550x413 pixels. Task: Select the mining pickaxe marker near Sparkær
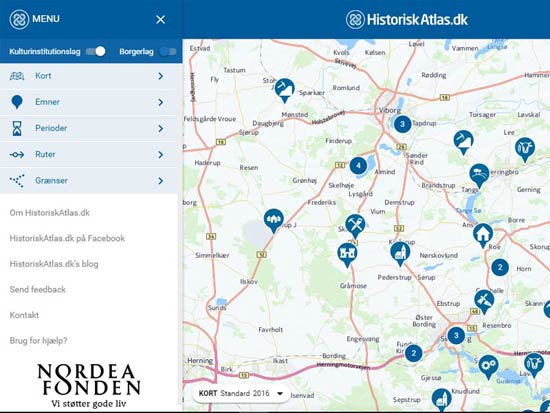point(284,90)
